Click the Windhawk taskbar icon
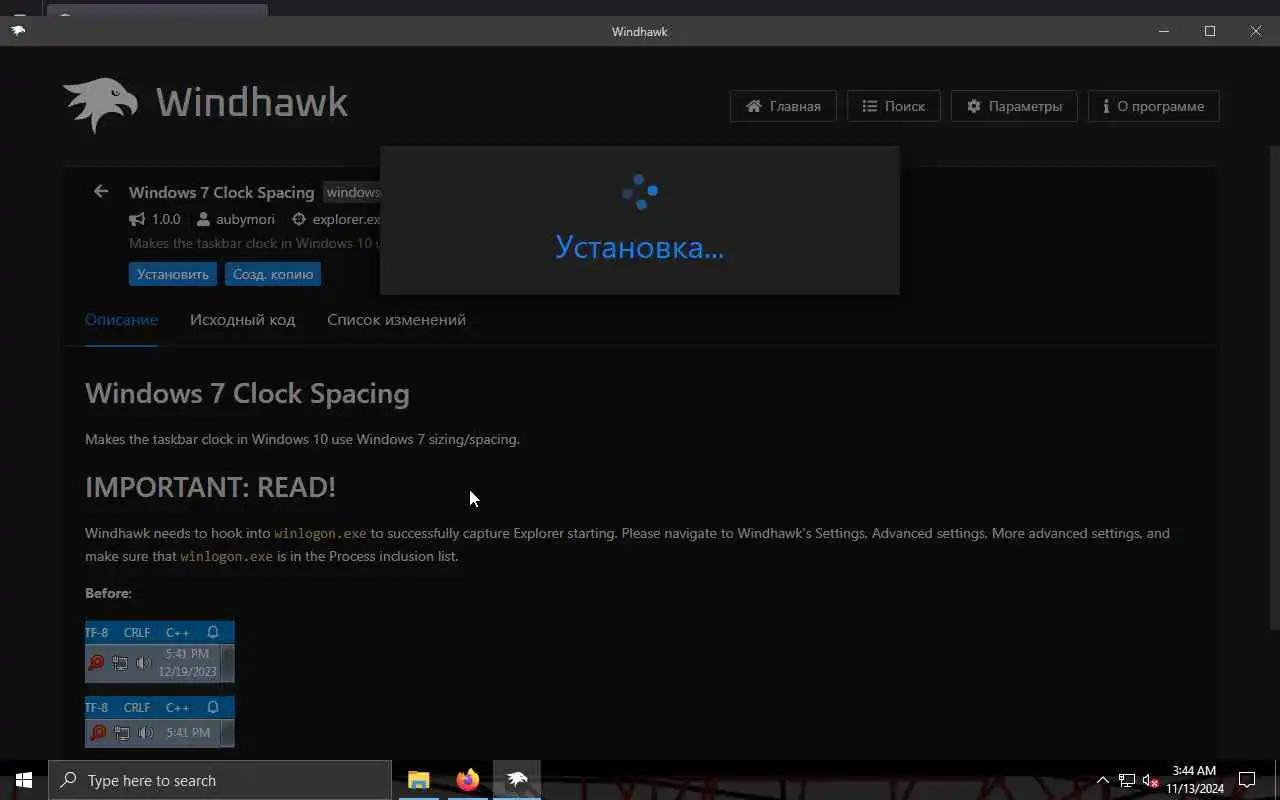 (x=517, y=780)
